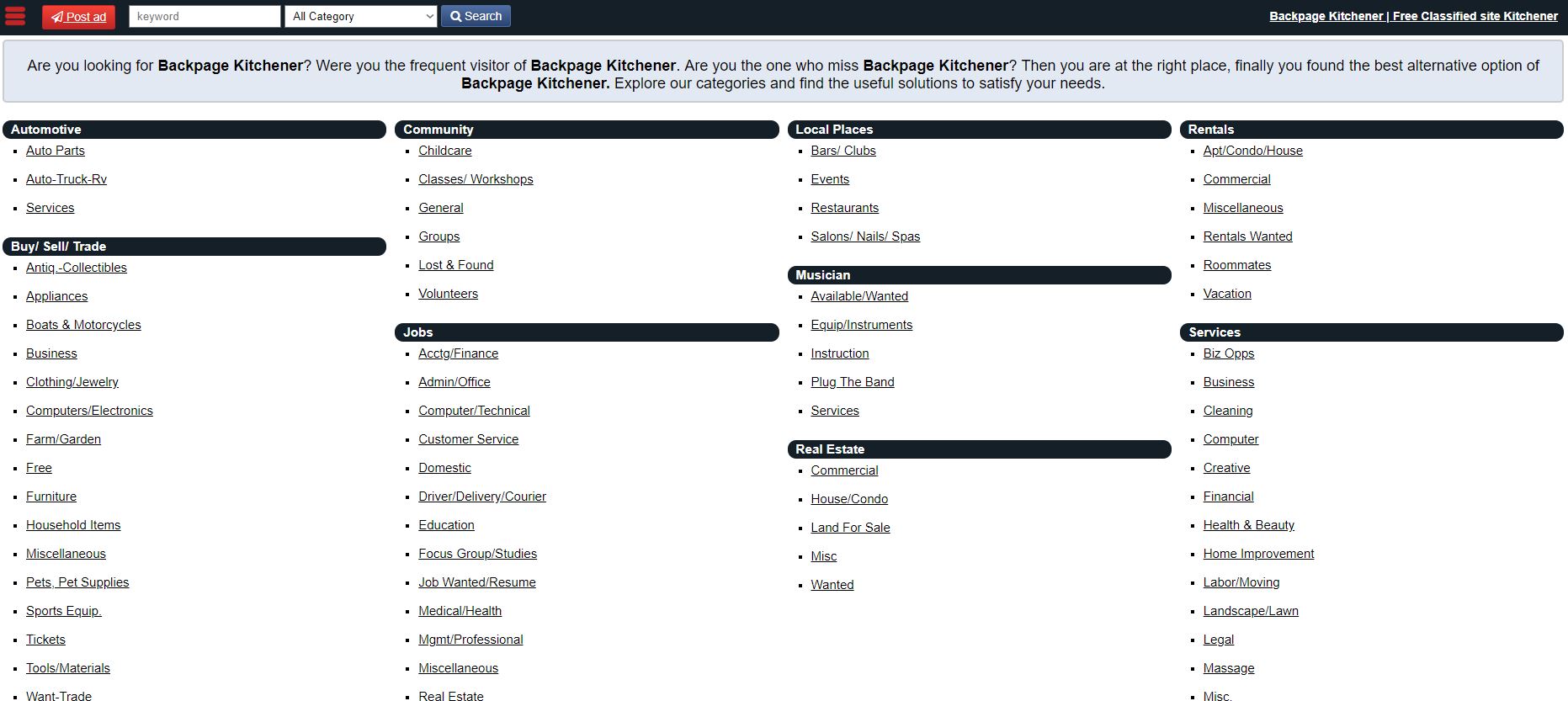
Task: Open the Auto Parts category
Action: (56, 151)
